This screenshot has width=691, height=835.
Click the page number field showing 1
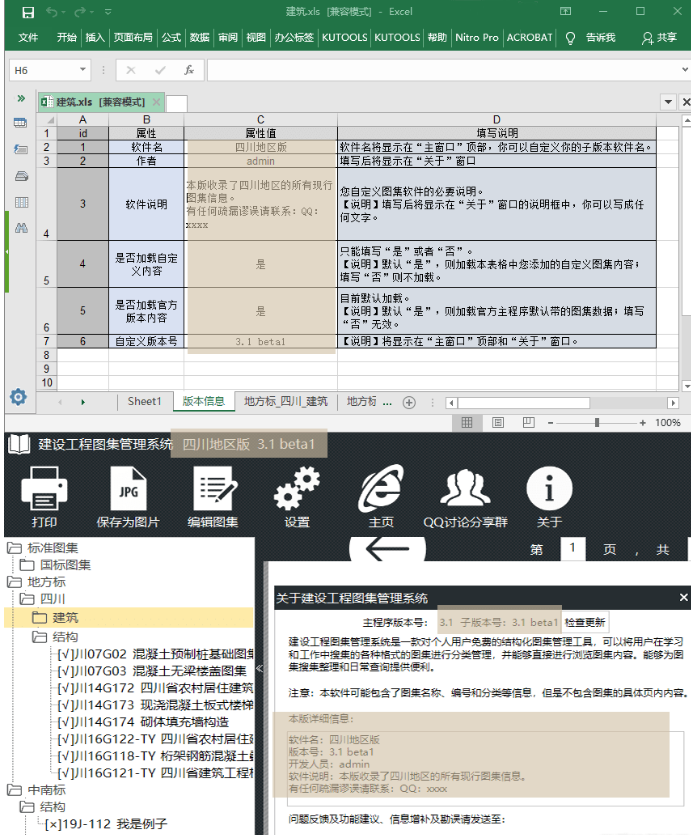pos(573,549)
